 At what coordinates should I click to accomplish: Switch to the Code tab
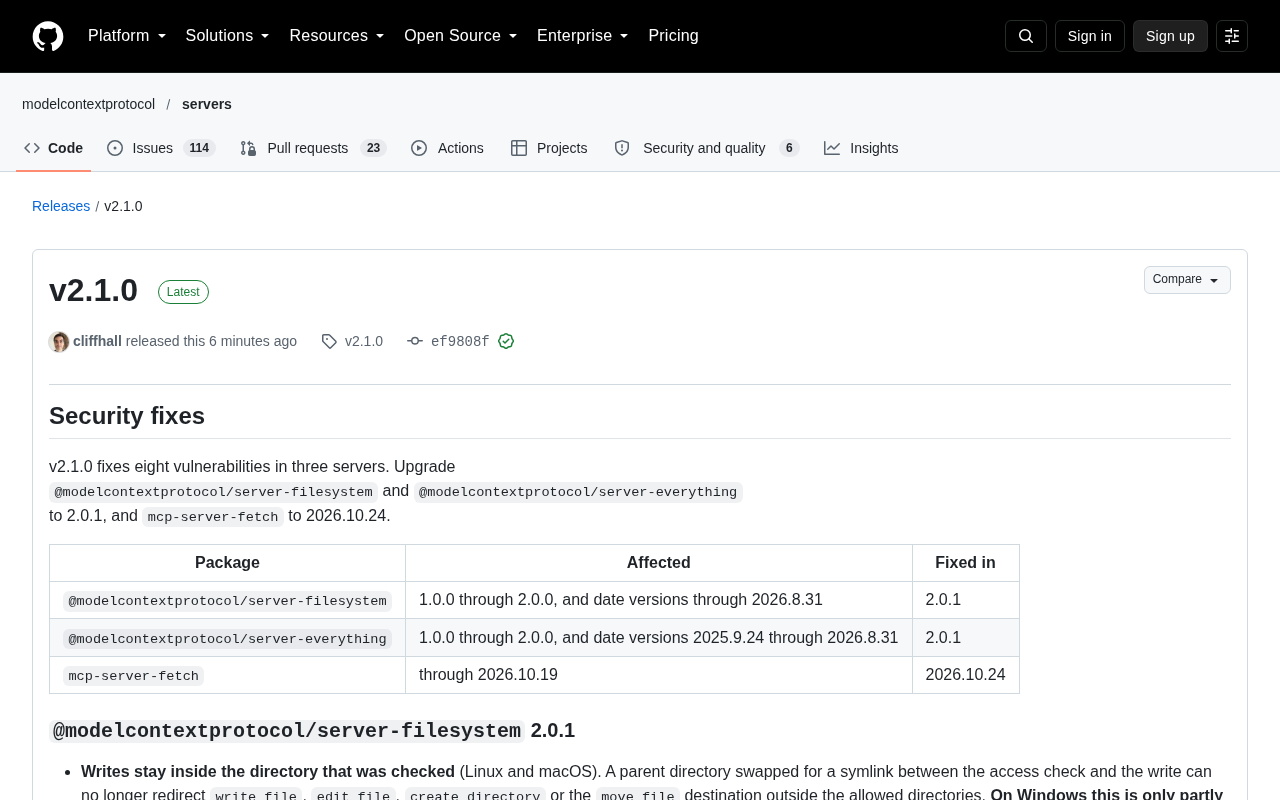tap(54, 148)
